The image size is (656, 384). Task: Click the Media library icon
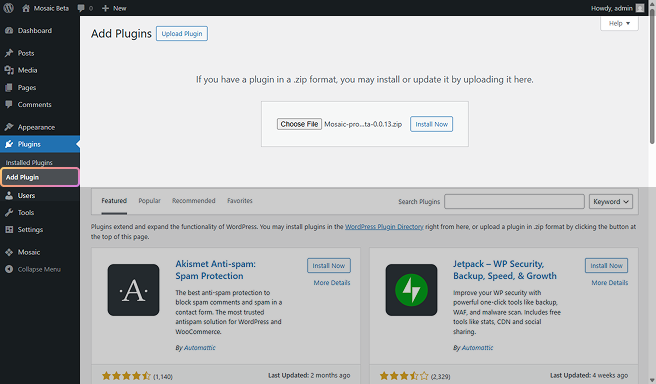[x=9, y=70]
